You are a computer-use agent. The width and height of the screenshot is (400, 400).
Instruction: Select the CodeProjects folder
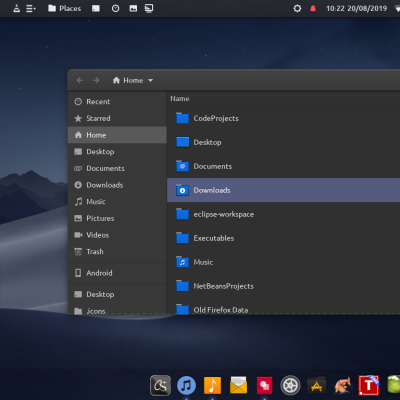click(x=283, y=118)
